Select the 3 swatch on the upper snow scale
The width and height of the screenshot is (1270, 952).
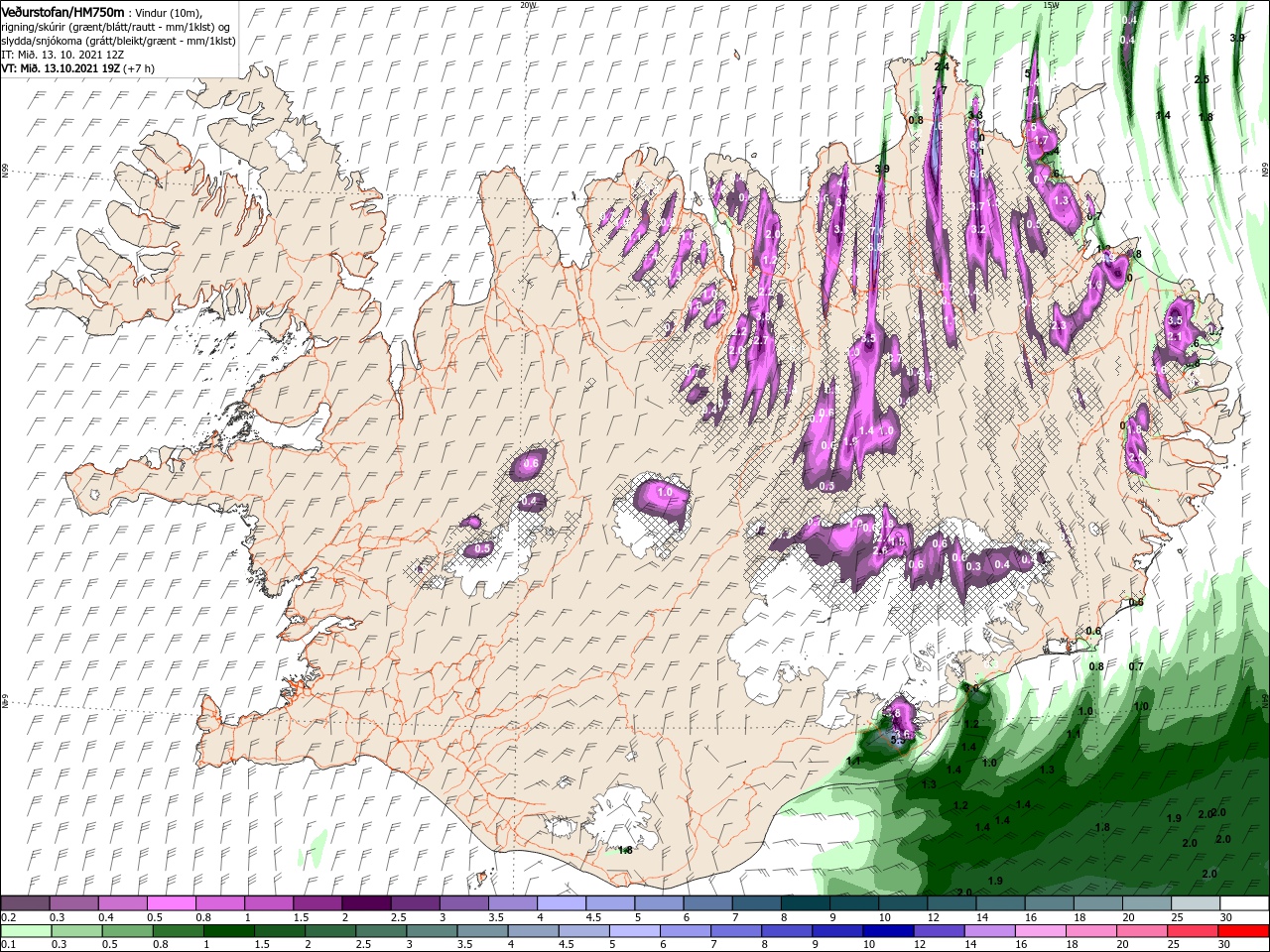click(462, 903)
